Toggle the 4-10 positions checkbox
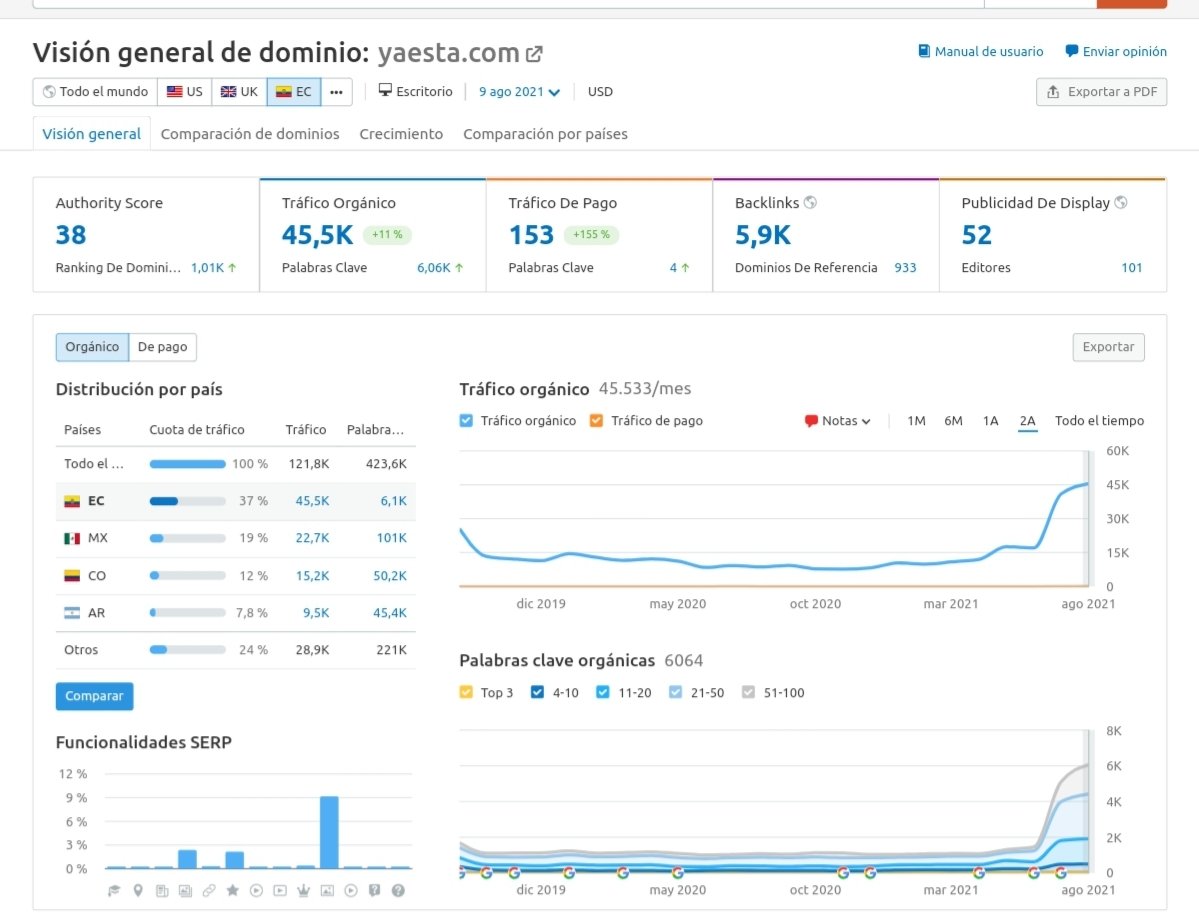 pyautogui.click(x=538, y=692)
